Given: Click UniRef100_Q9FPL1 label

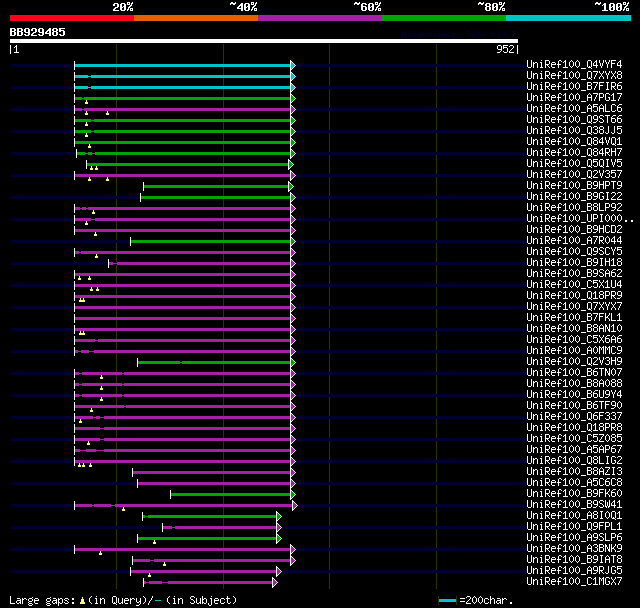Looking at the screenshot, I should 574,527.
